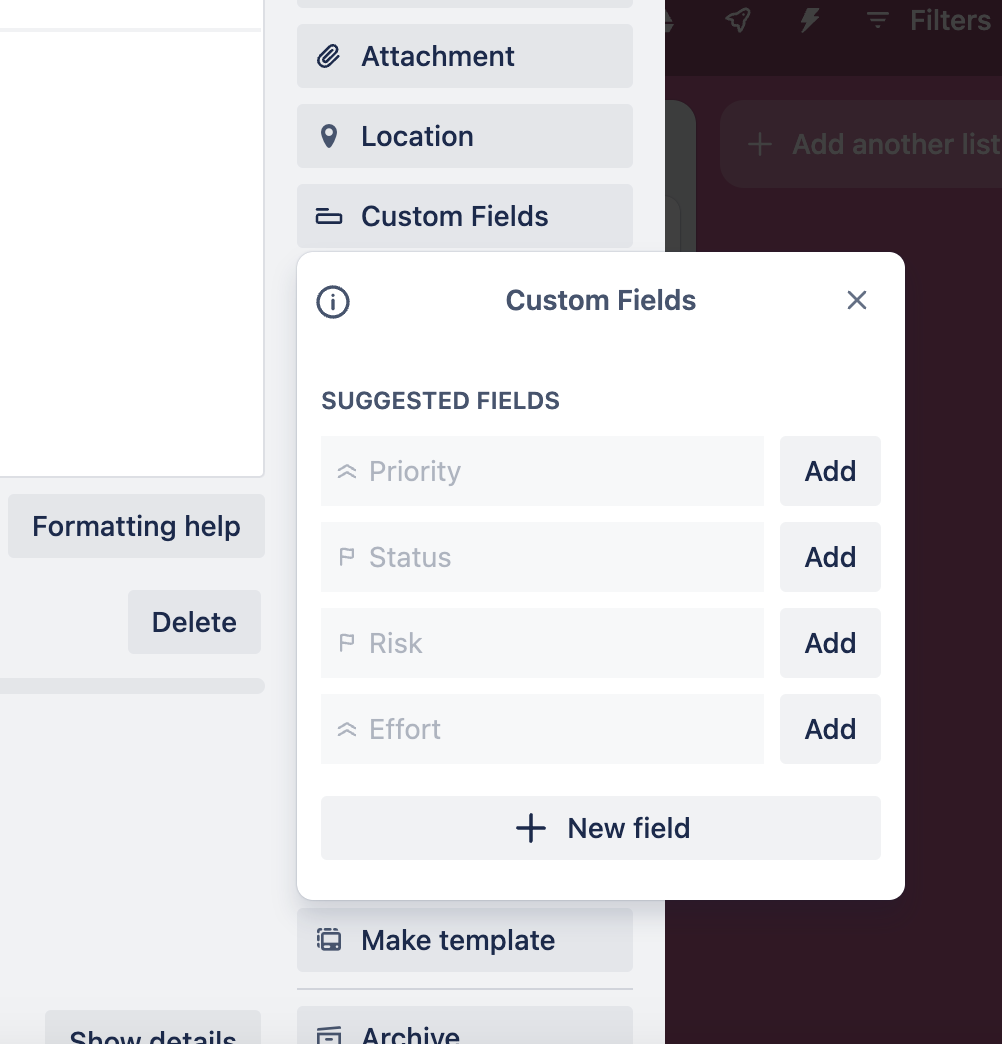Add the suggested Risk field
This screenshot has width=1002, height=1044.
[830, 643]
